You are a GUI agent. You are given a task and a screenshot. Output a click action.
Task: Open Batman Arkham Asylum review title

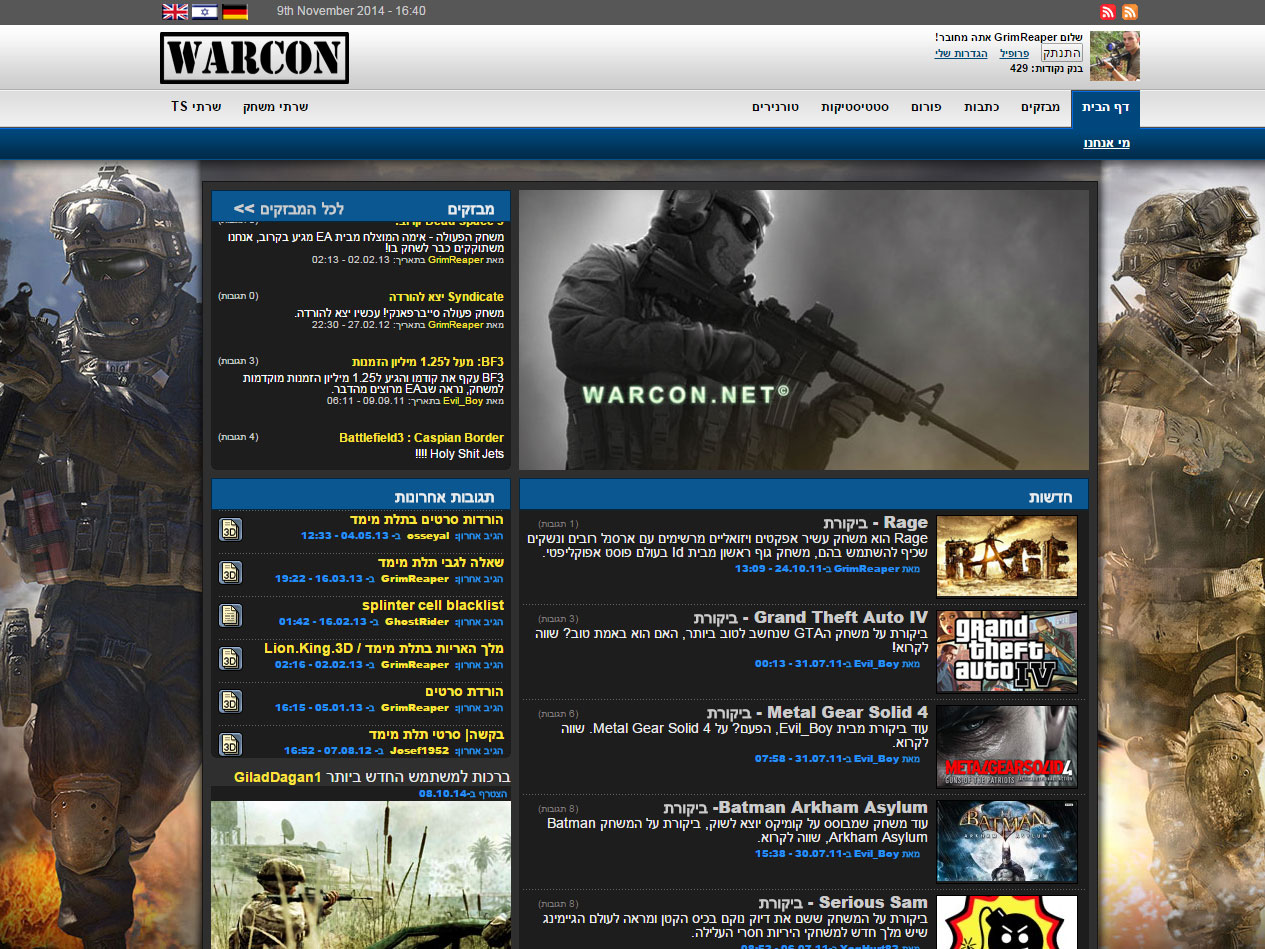[x=795, y=807]
